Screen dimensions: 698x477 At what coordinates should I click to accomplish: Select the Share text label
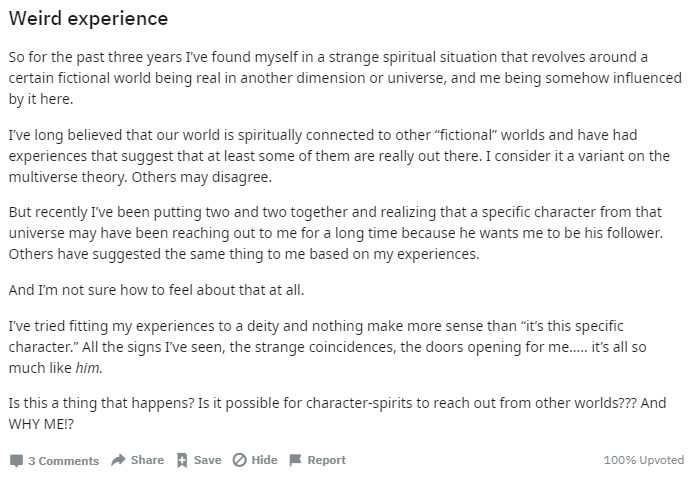pyautogui.click(x=147, y=460)
